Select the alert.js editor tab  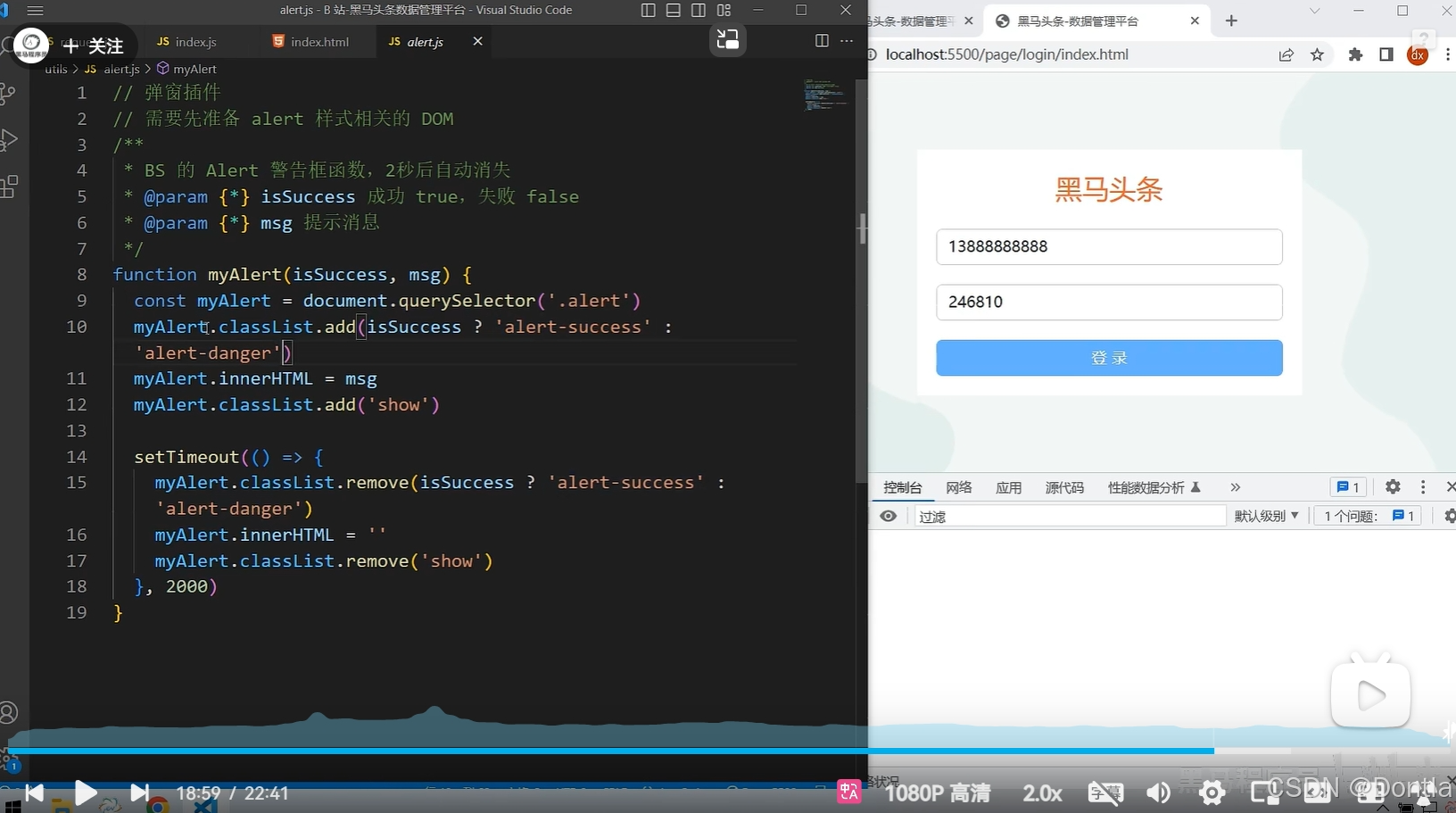click(x=425, y=42)
